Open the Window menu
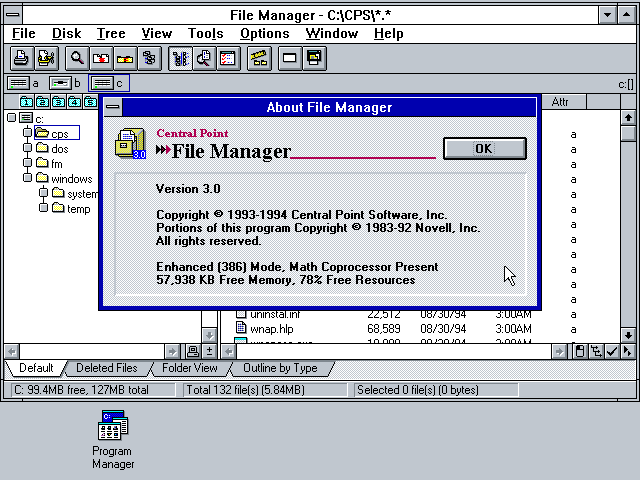Viewport: 640px width, 480px height. pyautogui.click(x=332, y=33)
